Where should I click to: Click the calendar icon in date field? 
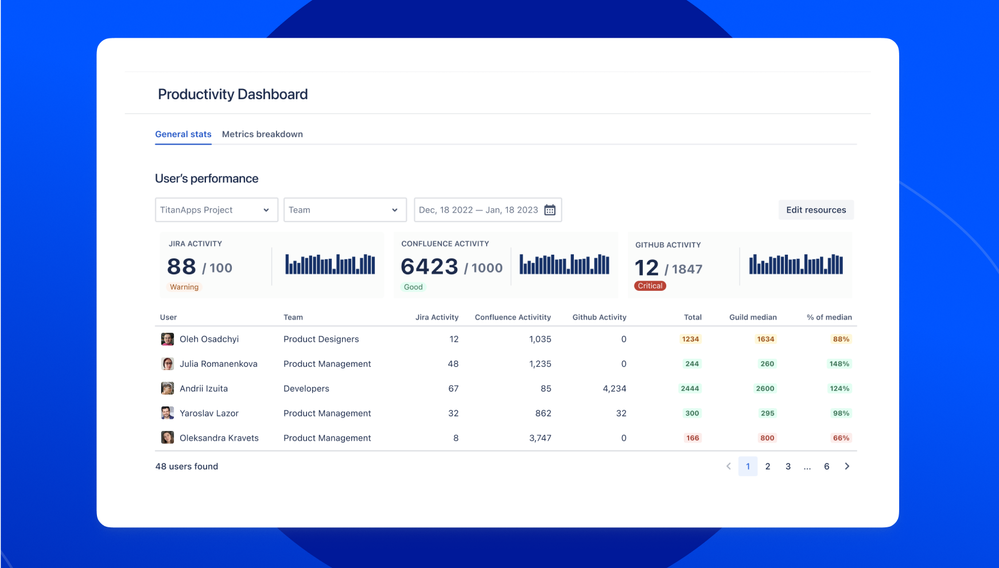coord(550,210)
